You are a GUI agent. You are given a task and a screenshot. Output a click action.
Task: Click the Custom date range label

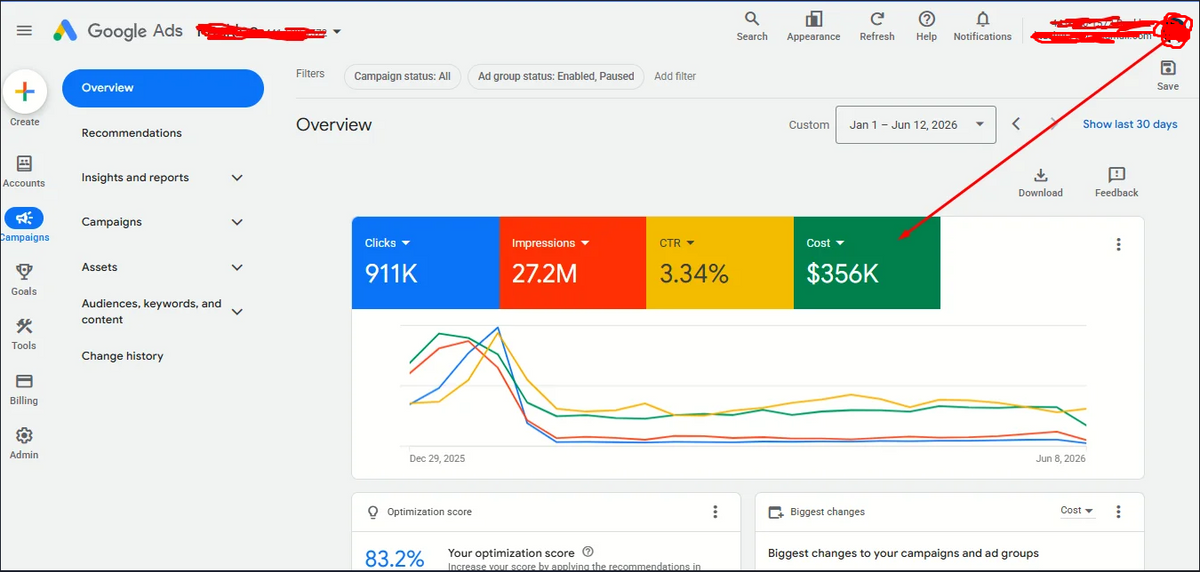(x=809, y=125)
